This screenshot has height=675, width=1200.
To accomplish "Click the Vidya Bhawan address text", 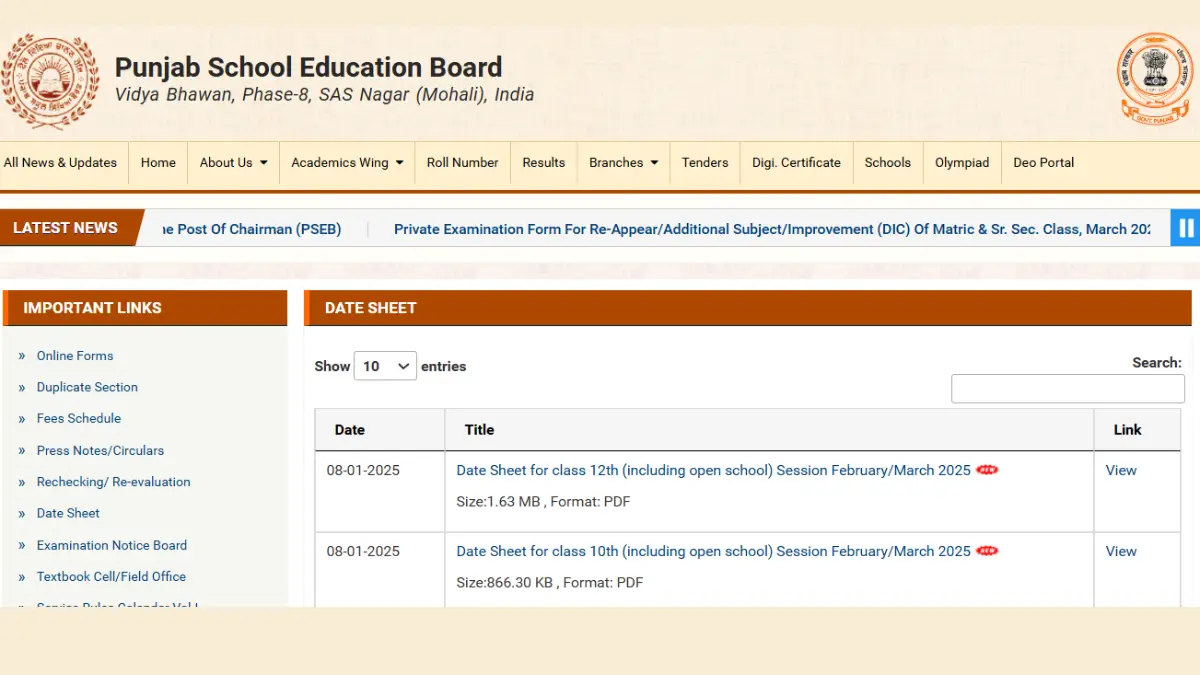I will pyautogui.click(x=324, y=95).
